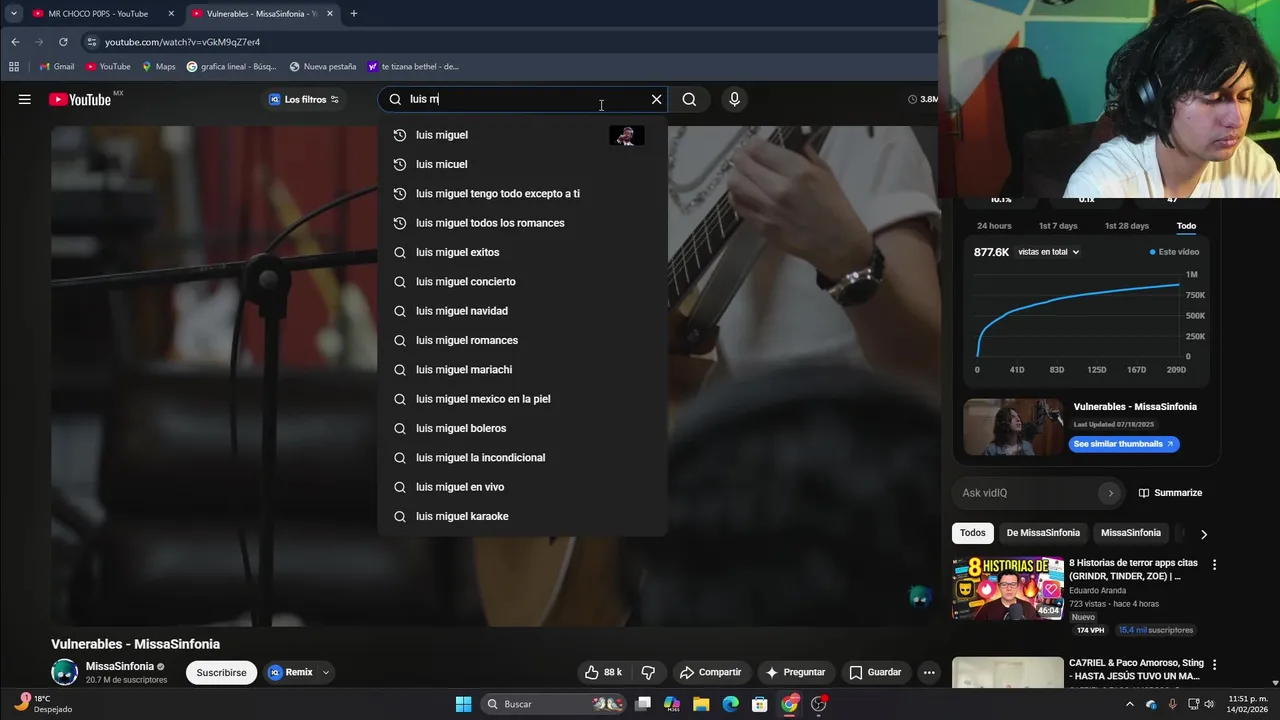Click the Compartir share button
The image size is (1280, 720).
pos(710,673)
